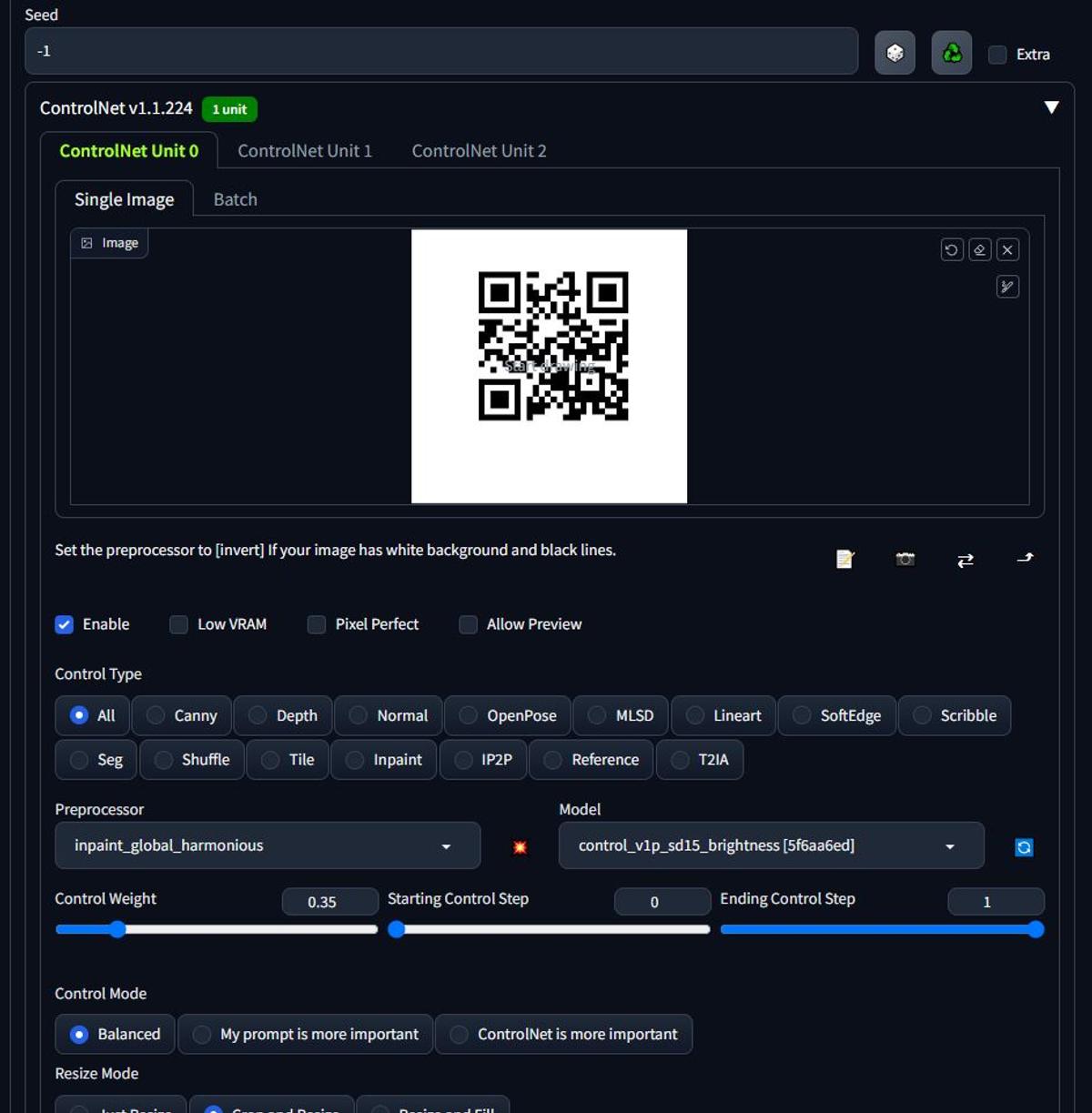Open the Preprocessor dropdown showing inpaint_global_harmonious
Viewport: 1092px width, 1113px height.
[x=267, y=845]
